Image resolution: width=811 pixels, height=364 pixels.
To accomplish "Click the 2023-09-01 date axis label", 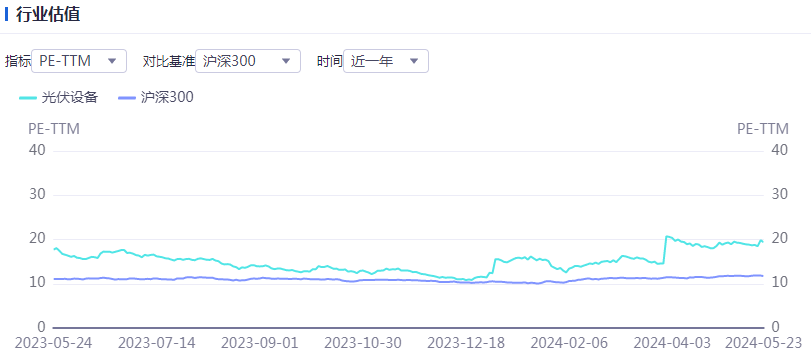I will point(260,343).
